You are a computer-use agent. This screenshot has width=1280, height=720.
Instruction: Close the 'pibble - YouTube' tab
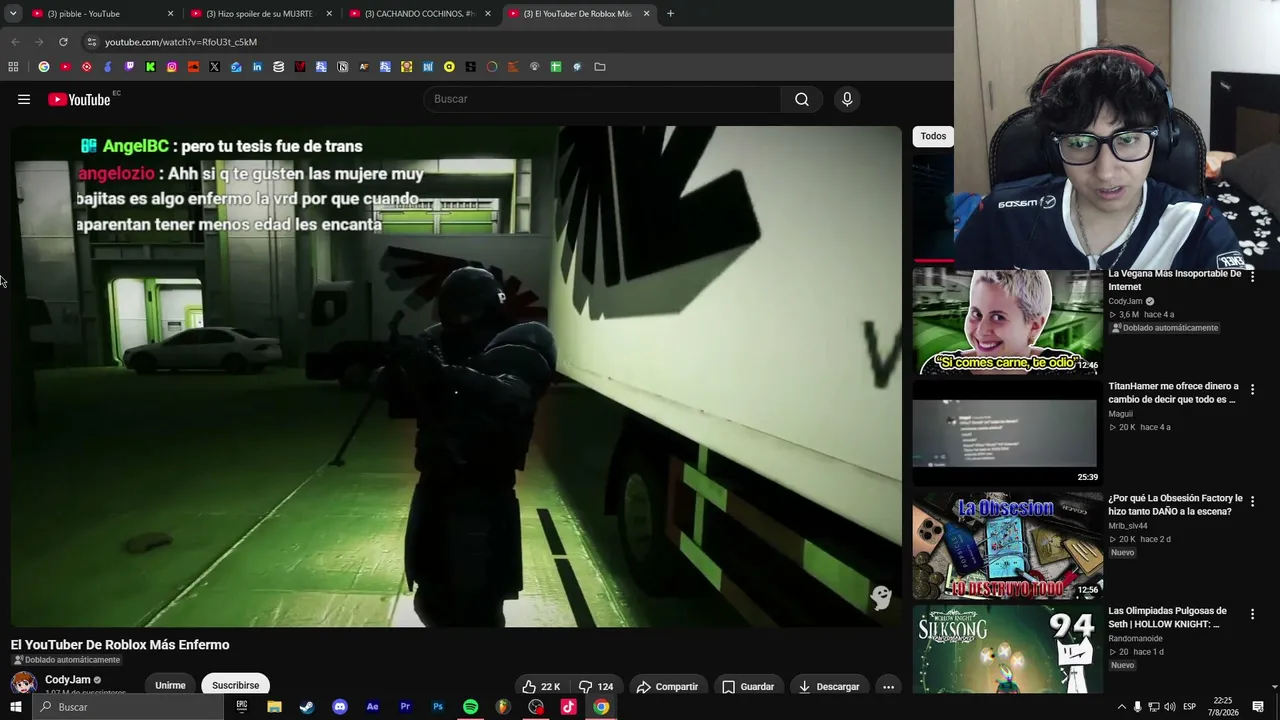pyautogui.click(x=170, y=14)
